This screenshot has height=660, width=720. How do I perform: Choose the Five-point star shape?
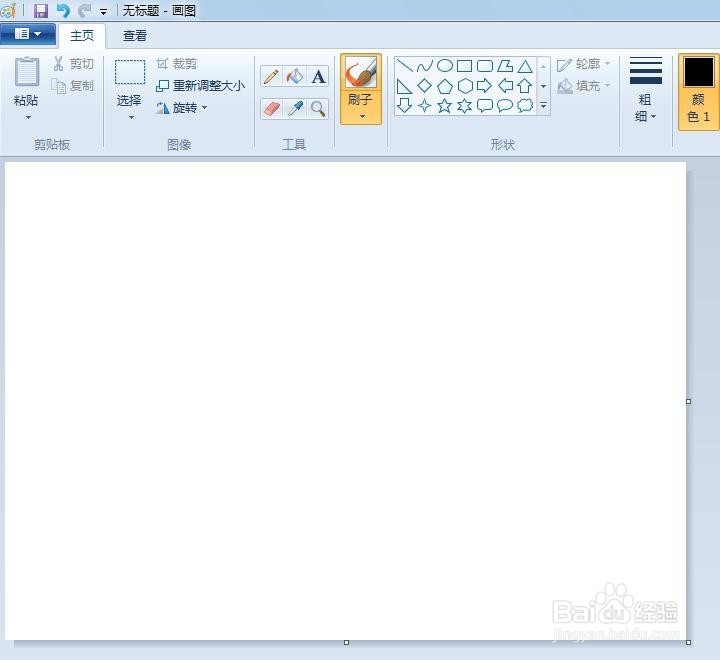(444, 106)
